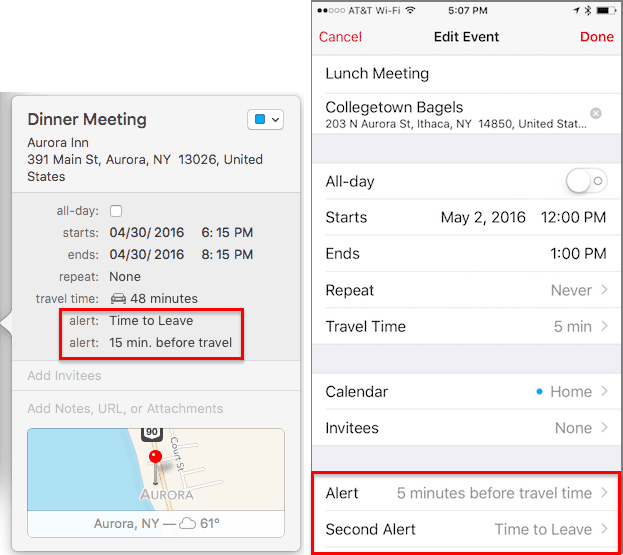
Task: Open the Repeat Never row
Action: (466, 290)
